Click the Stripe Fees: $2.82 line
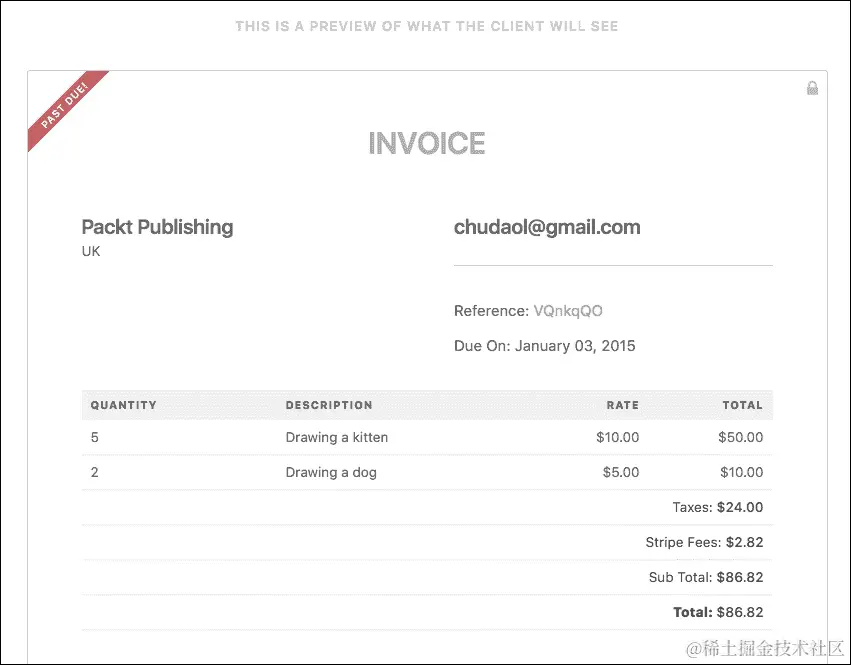The width and height of the screenshot is (851, 665). (704, 542)
